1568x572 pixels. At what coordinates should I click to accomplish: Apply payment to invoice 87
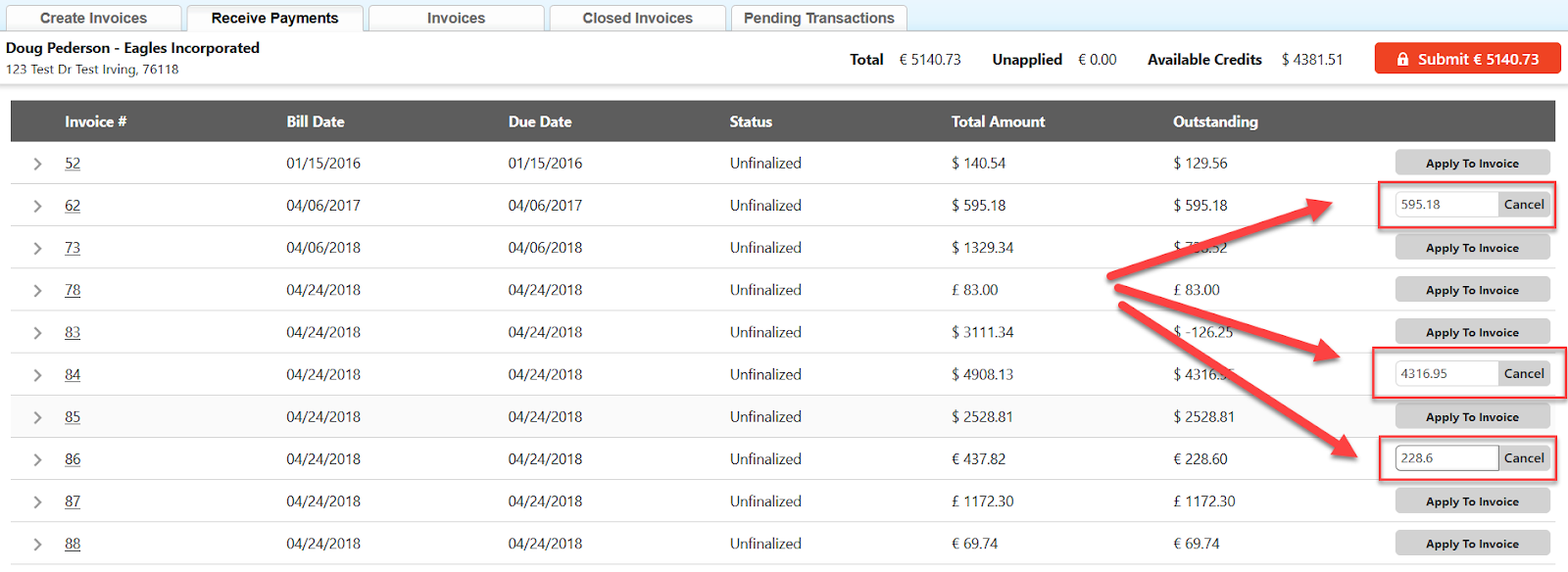[x=1472, y=500]
